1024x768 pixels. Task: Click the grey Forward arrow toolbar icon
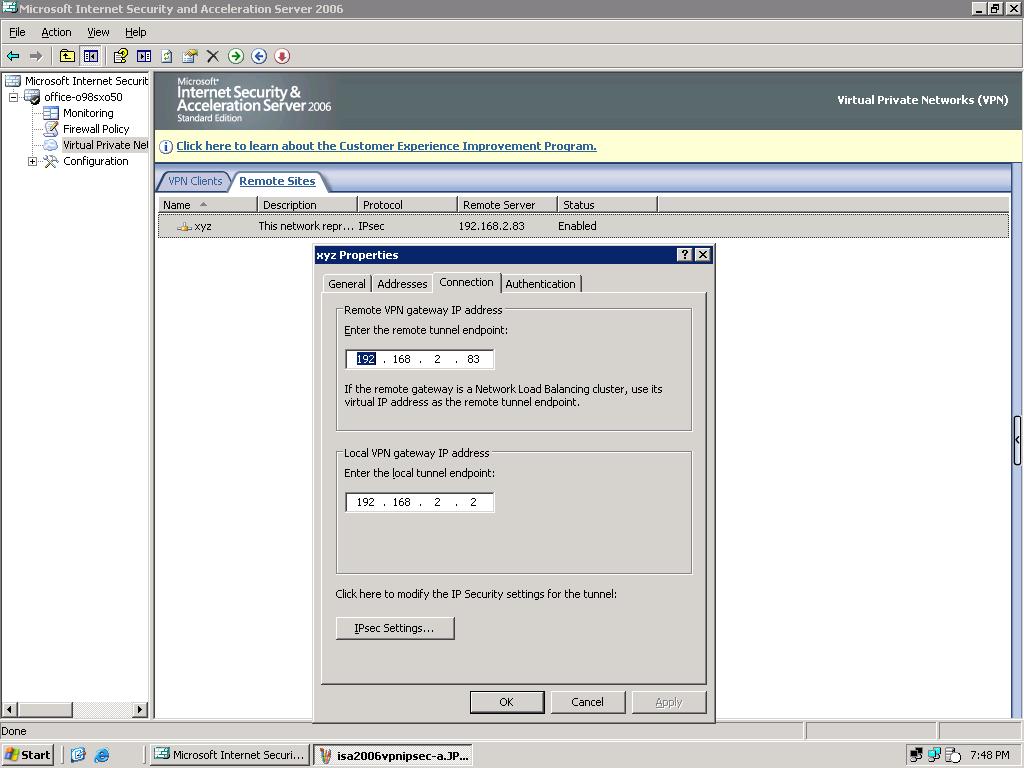tap(36, 56)
